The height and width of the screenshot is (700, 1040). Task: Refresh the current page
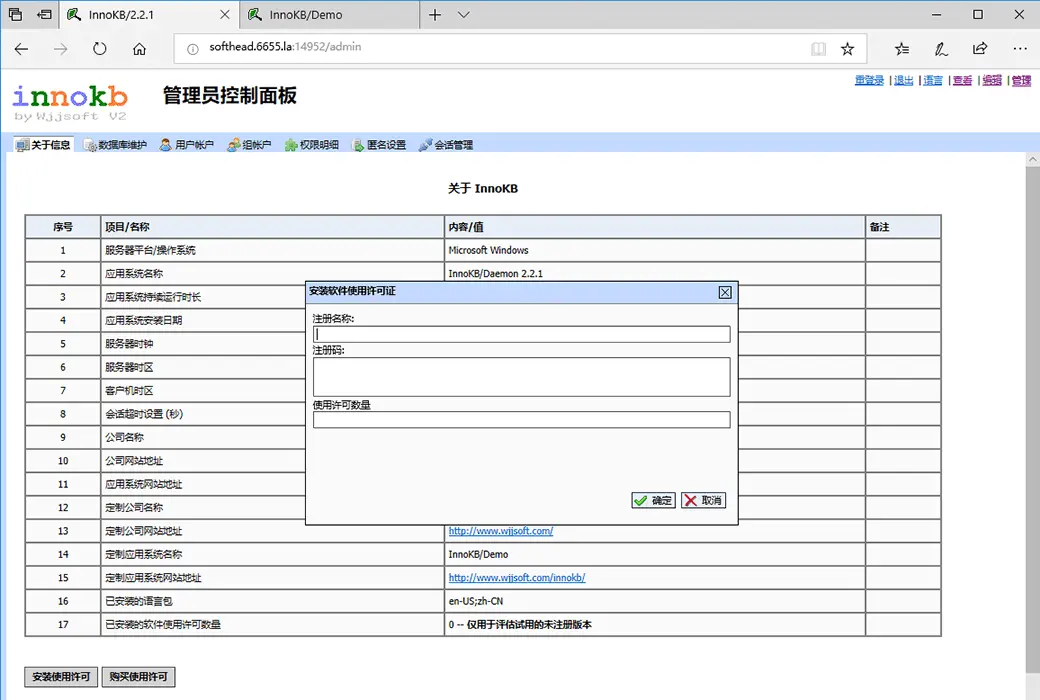coord(99,48)
